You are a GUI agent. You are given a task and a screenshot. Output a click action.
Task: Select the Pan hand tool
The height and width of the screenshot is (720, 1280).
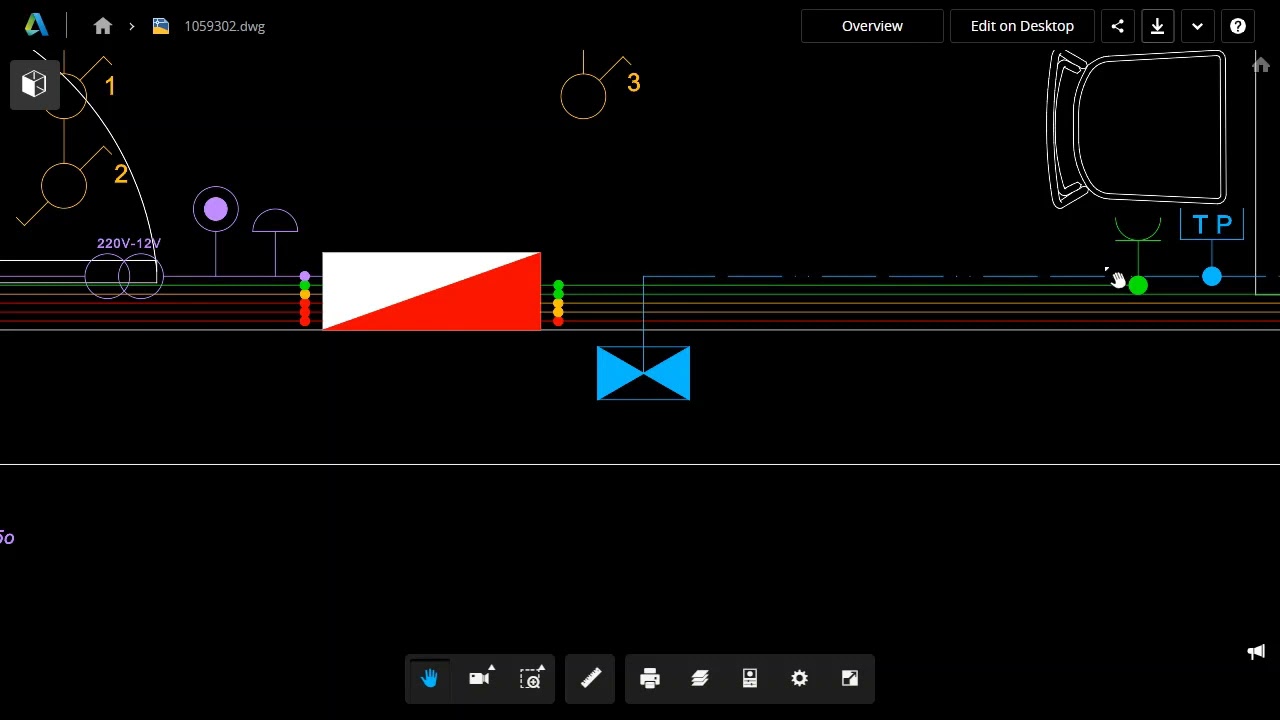click(x=430, y=679)
